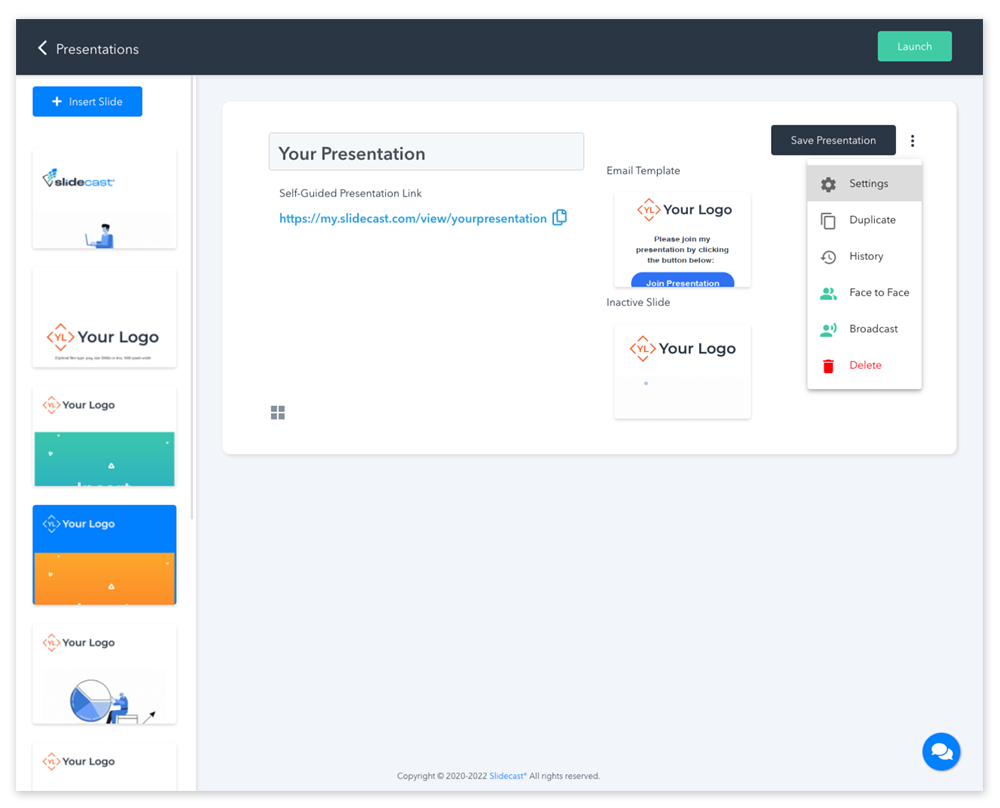Viewport: 1000px width, 808px height.
Task: Click the copy link clipboard icon
Action: (x=559, y=217)
